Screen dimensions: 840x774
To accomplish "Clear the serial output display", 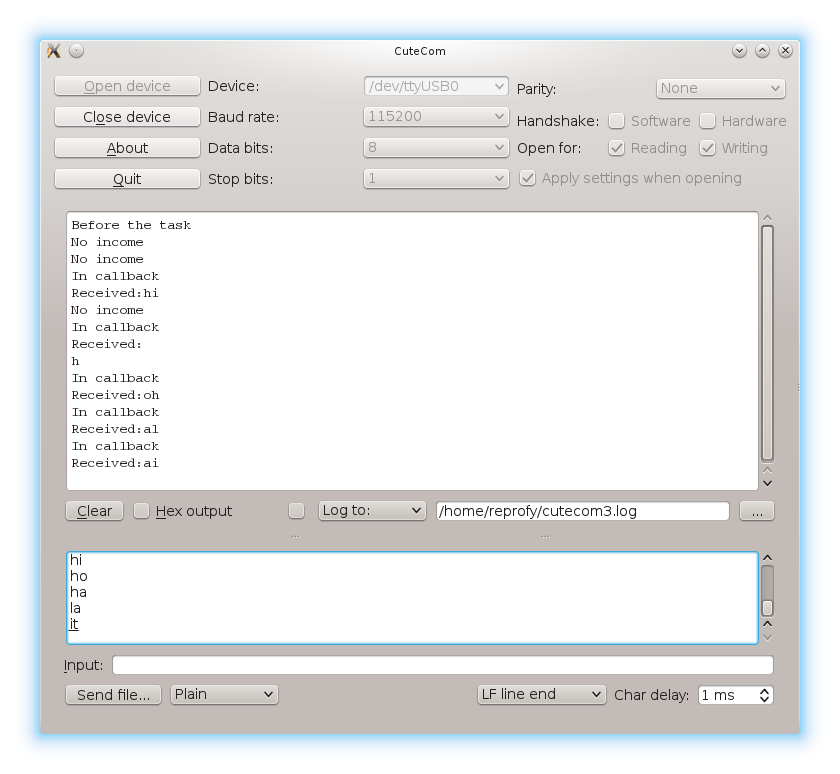I will pyautogui.click(x=93, y=511).
